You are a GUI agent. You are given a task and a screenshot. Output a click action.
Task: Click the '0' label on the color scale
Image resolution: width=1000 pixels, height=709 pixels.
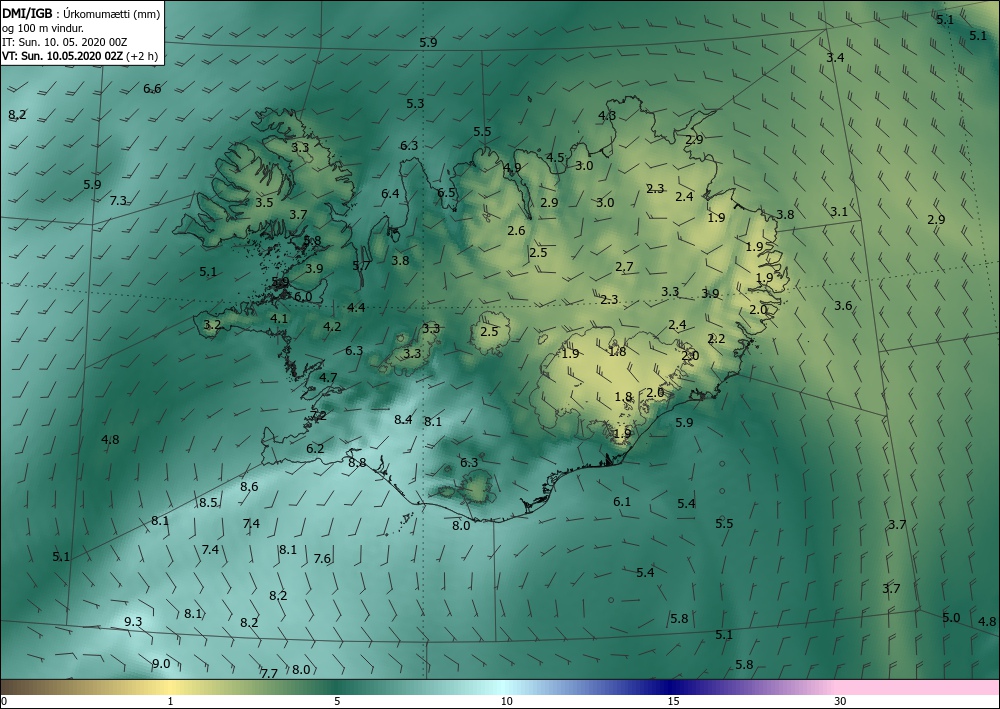4,701
